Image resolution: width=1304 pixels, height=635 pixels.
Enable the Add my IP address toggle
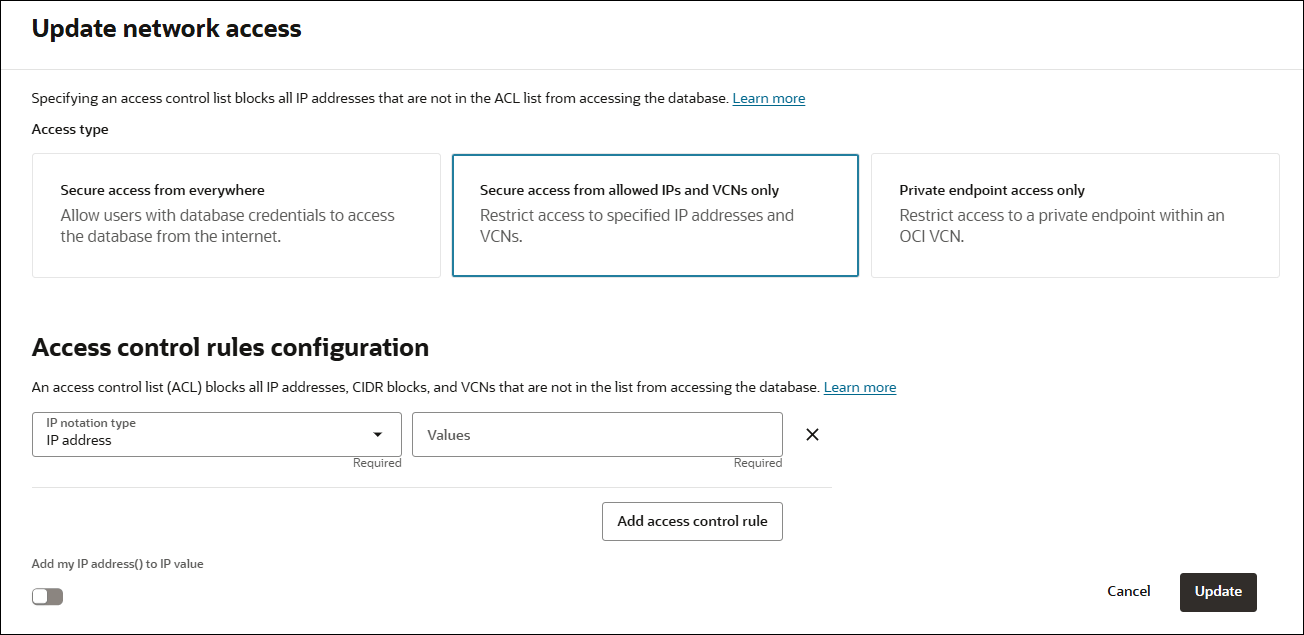(x=47, y=595)
